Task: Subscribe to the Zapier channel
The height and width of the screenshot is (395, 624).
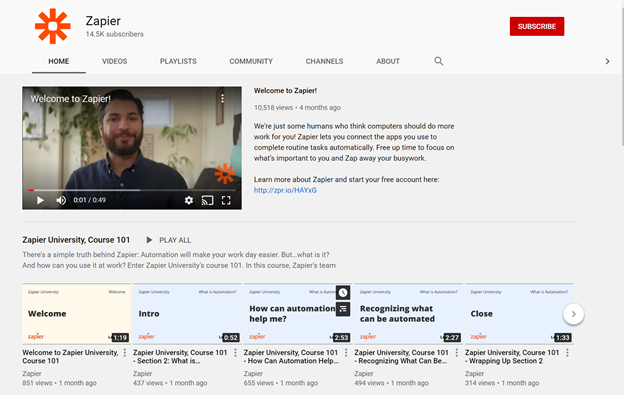Action: click(x=537, y=26)
